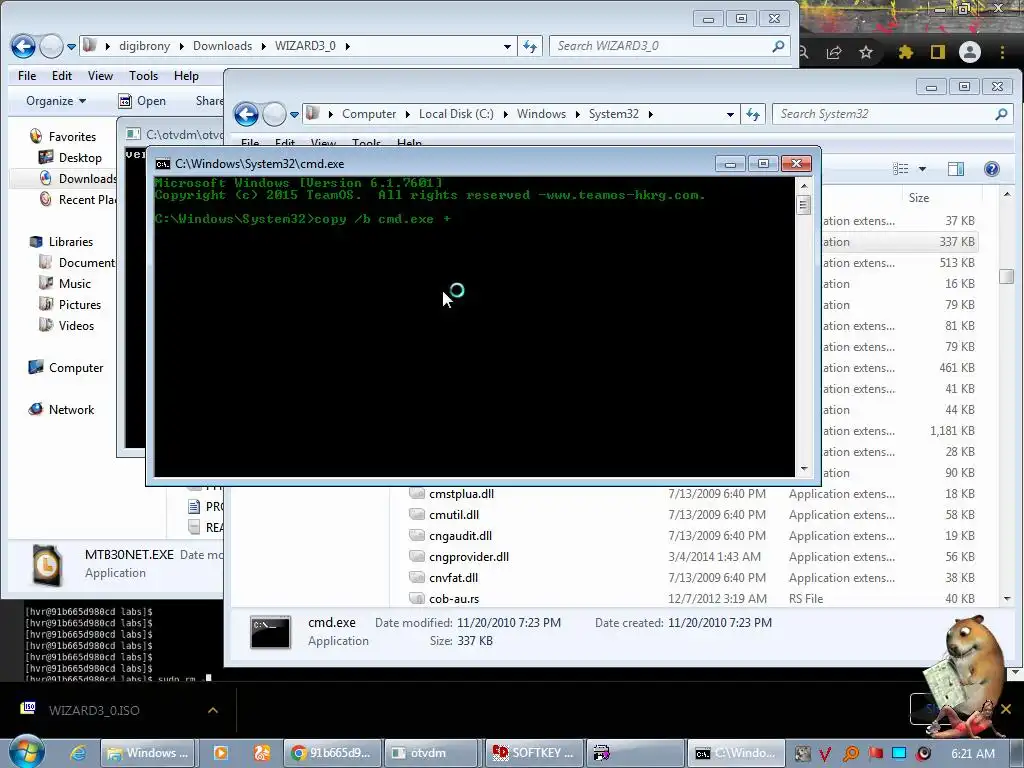Select Pictures library in navigation pane
1024x768 pixels.
[71, 304]
